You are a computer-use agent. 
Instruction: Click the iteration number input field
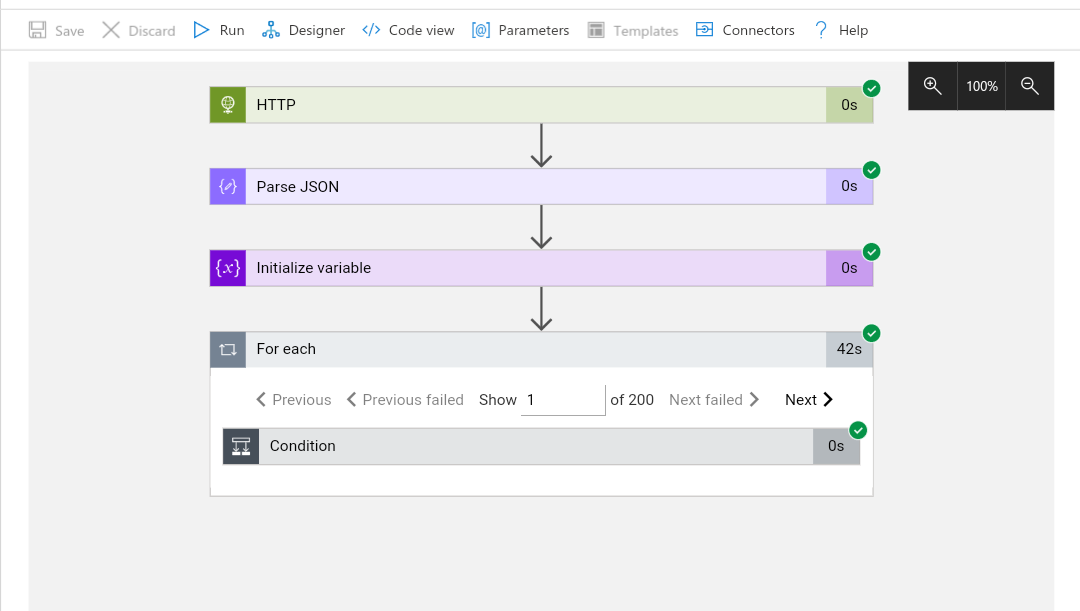pos(563,400)
